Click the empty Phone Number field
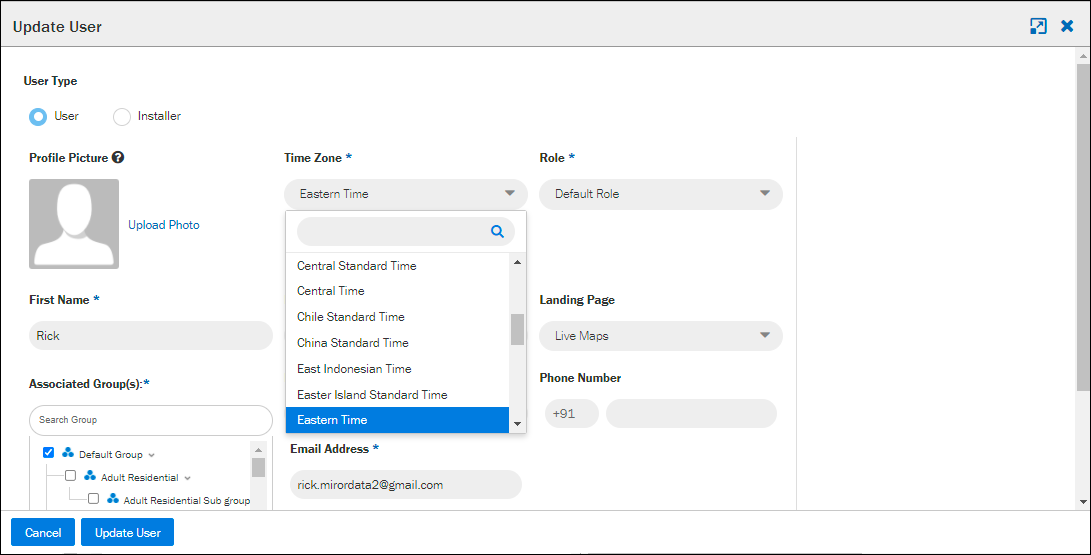The width and height of the screenshot is (1091, 555). 691,414
